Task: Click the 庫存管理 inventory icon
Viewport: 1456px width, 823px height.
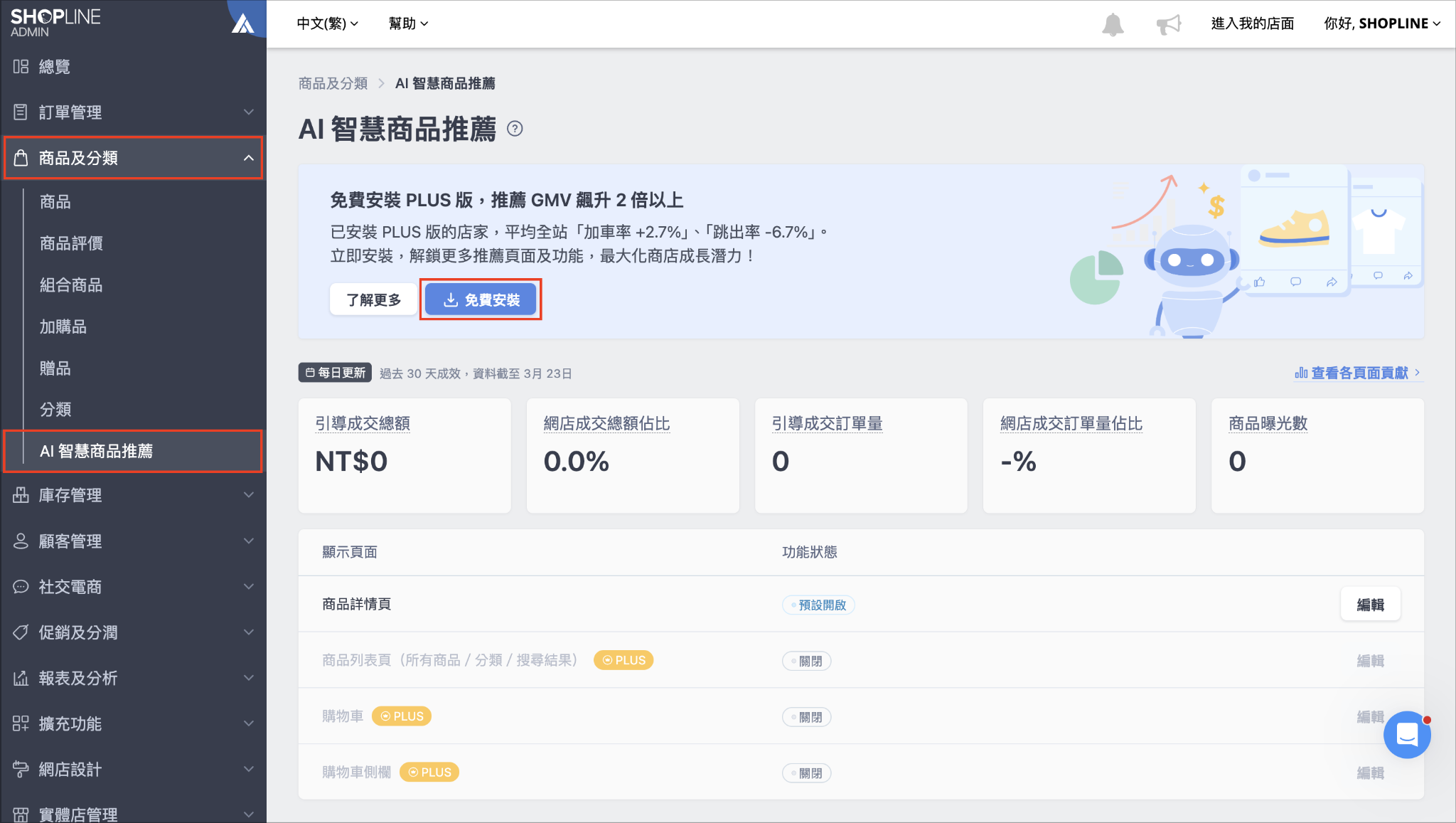Action: (21, 495)
